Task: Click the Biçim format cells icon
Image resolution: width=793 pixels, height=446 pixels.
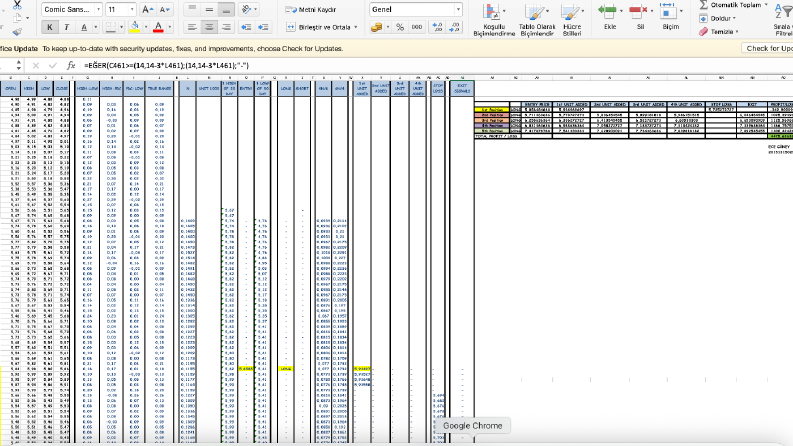Action: click(668, 10)
